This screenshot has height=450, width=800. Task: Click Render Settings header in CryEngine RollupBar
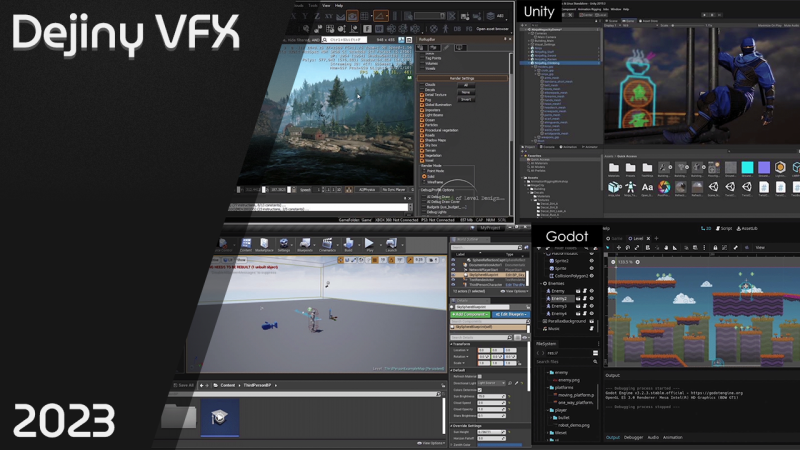coord(462,78)
